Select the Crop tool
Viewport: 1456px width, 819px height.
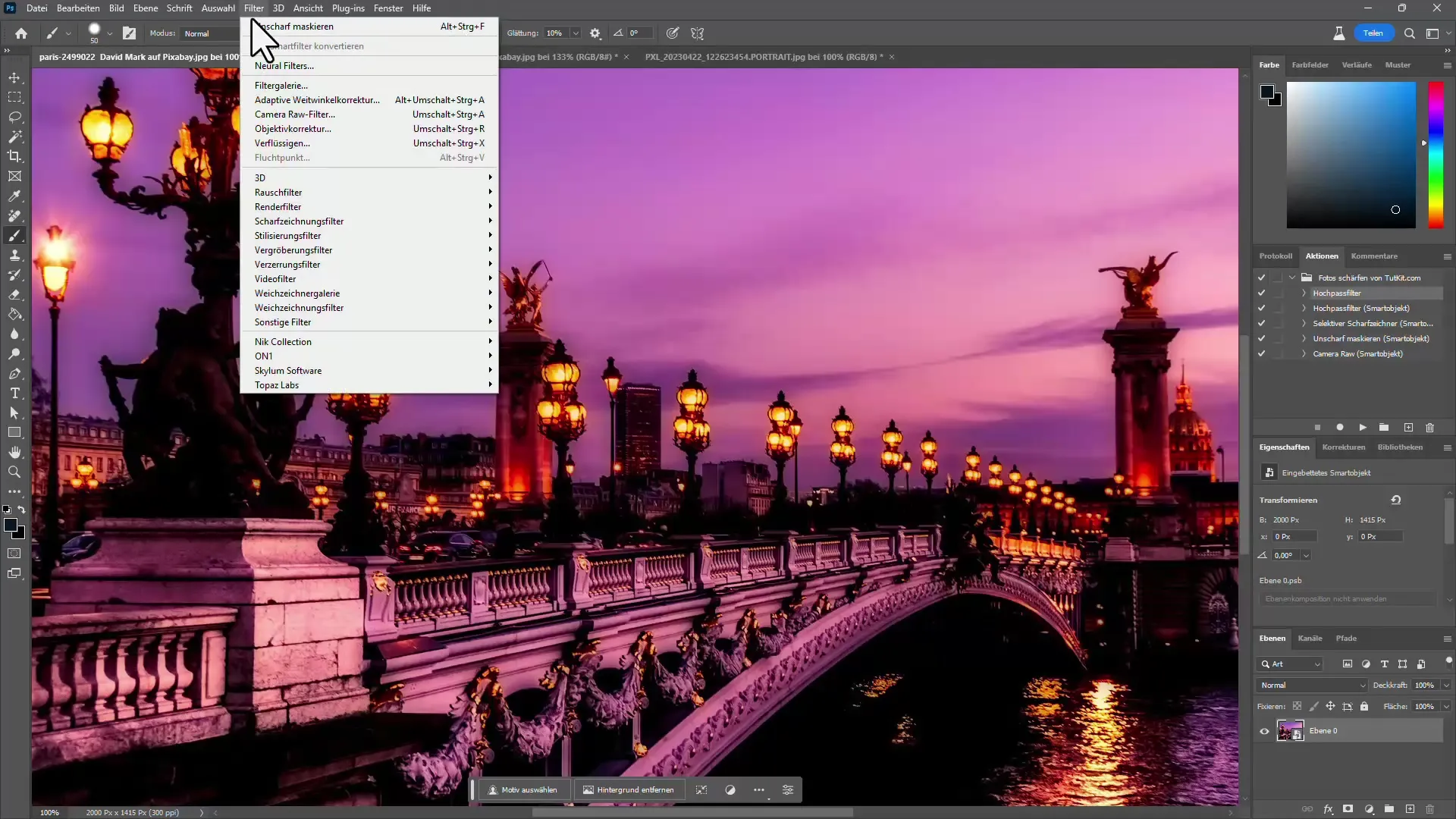click(14, 156)
